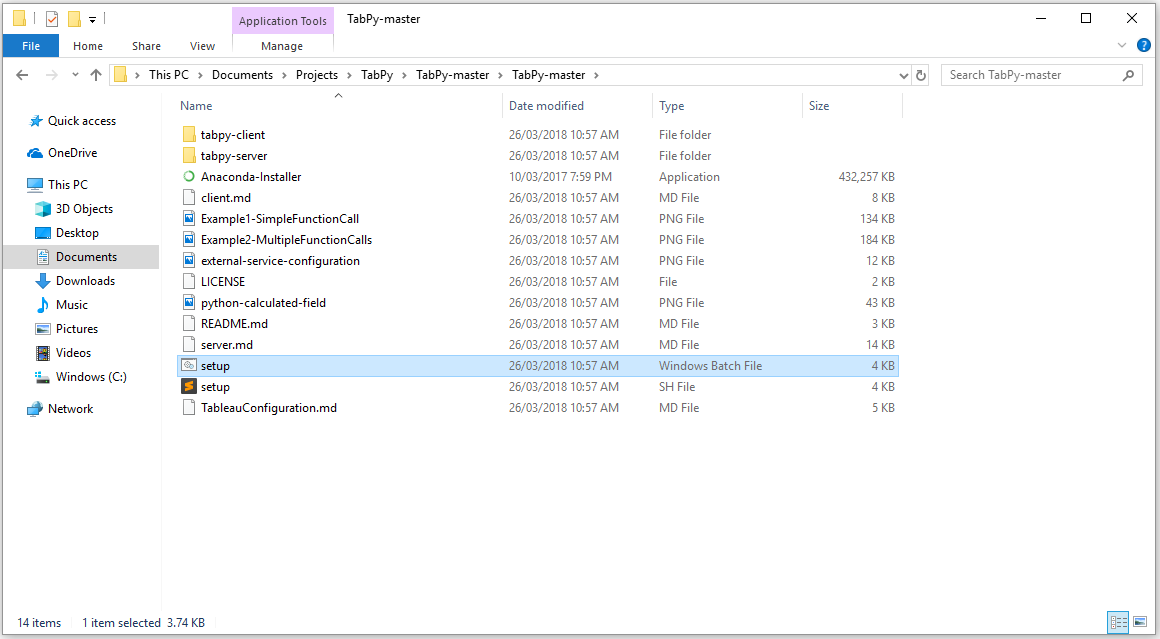Select the README.md file icon

coord(189,324)
